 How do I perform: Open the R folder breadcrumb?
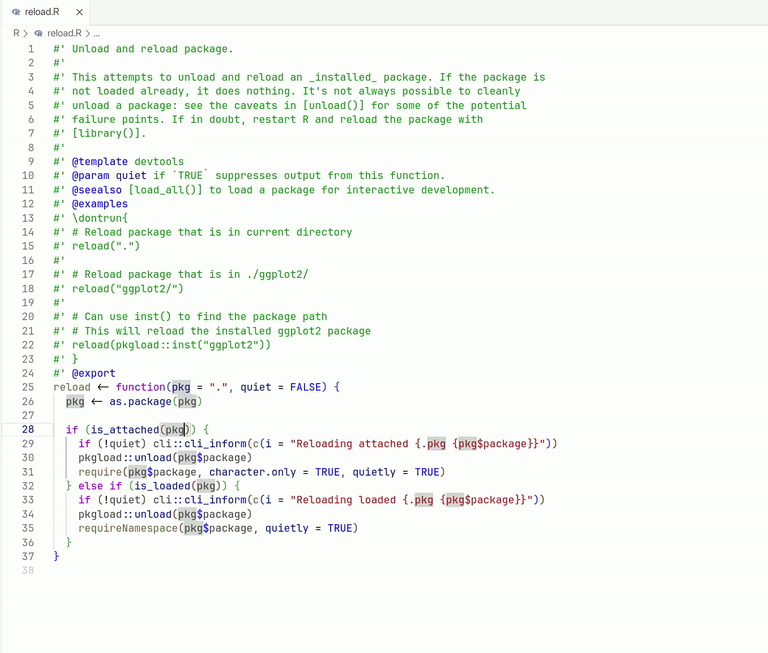click(16, 33)
